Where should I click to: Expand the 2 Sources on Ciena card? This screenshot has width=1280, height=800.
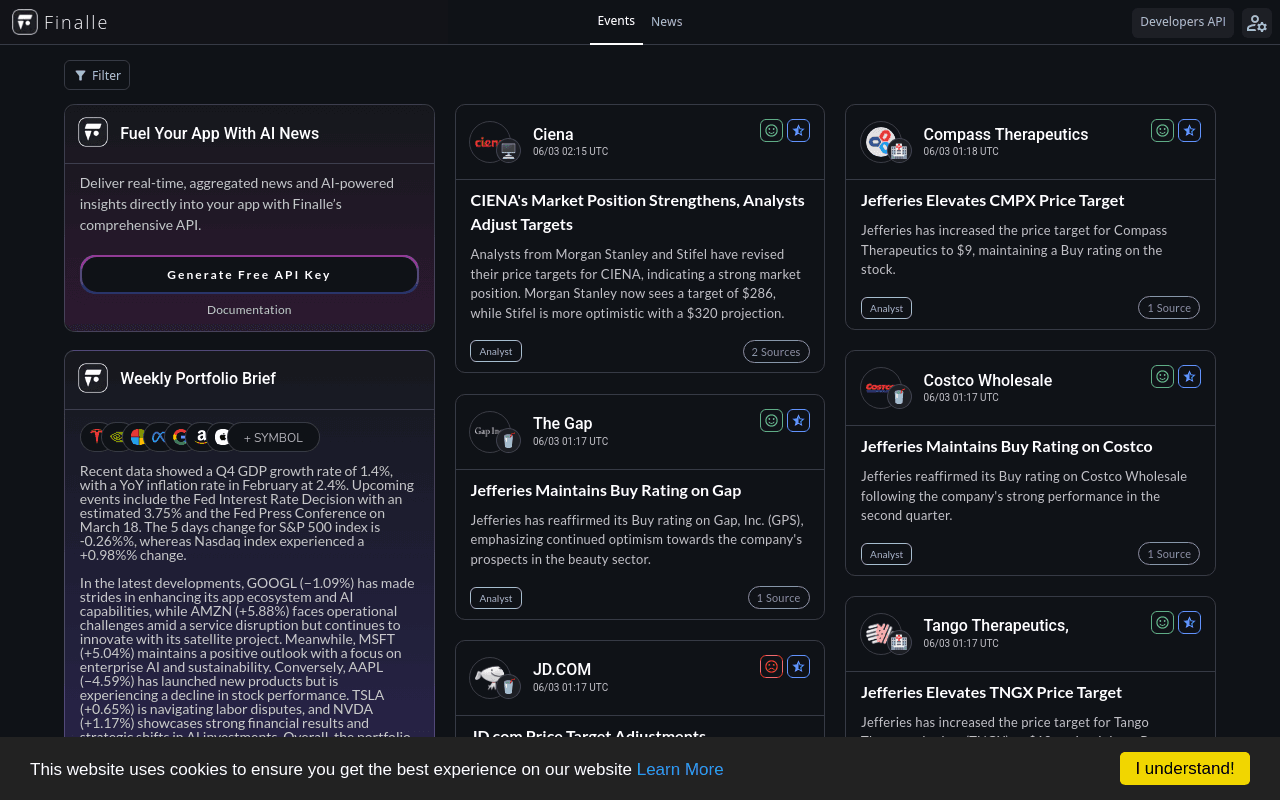click(x=776, y=351)
